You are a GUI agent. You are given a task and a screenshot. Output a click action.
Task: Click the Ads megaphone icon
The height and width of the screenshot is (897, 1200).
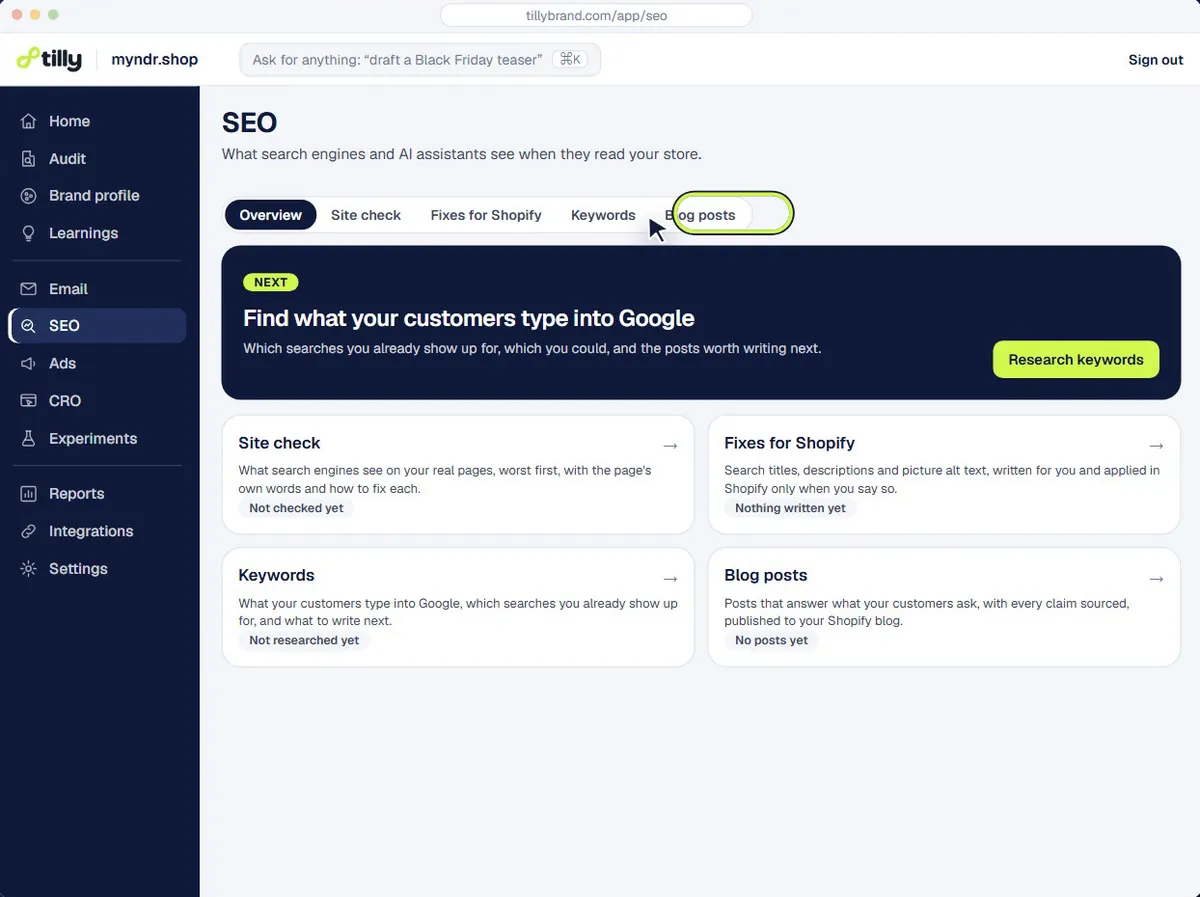pos(29,364)
